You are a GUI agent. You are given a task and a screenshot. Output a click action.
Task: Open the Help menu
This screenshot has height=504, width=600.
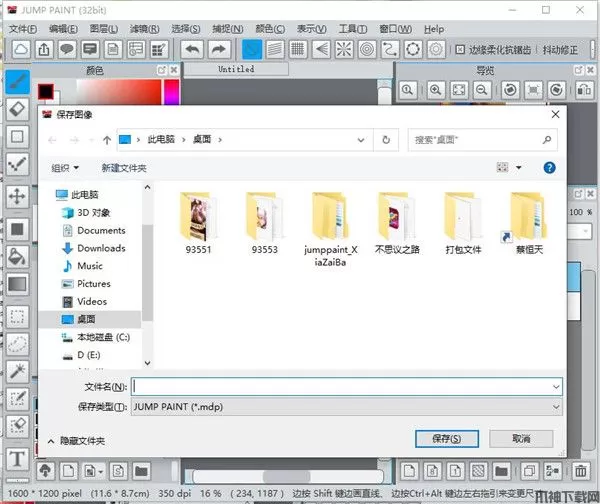[434, 29]
